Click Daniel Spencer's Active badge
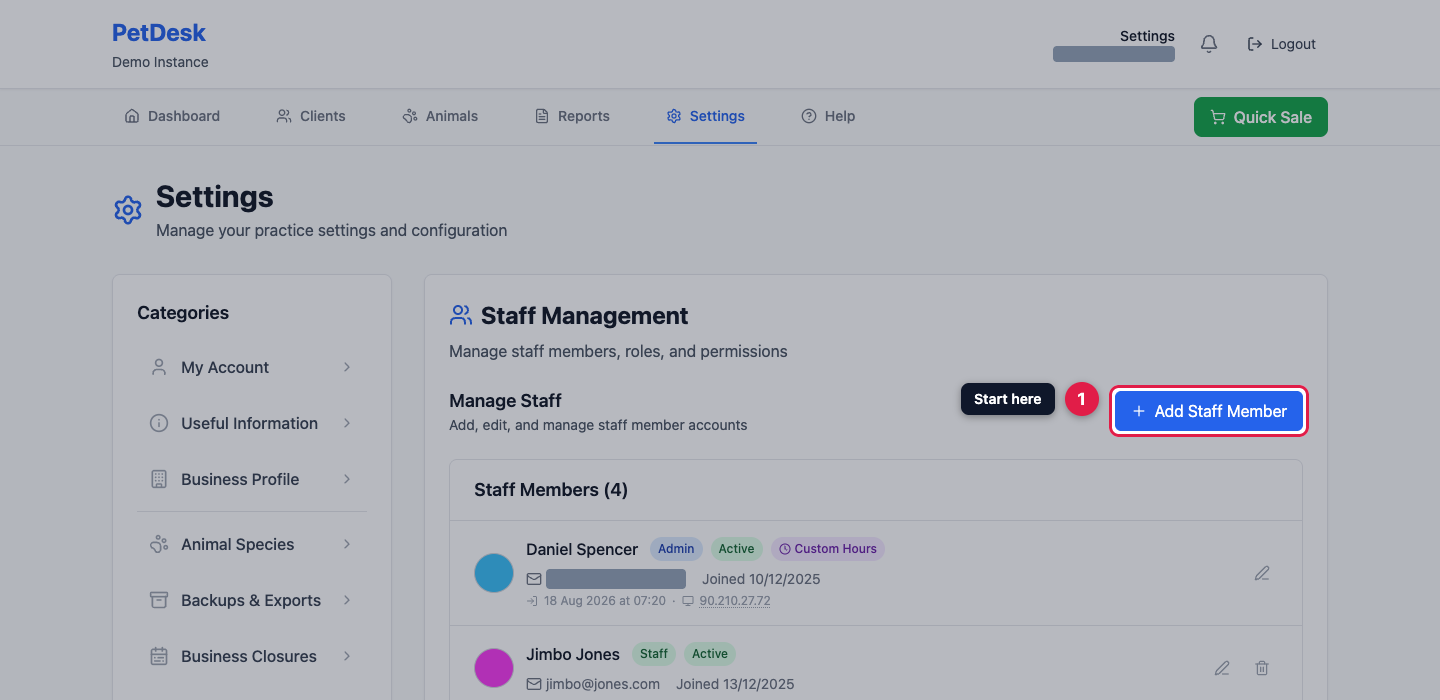 [736, 549]
